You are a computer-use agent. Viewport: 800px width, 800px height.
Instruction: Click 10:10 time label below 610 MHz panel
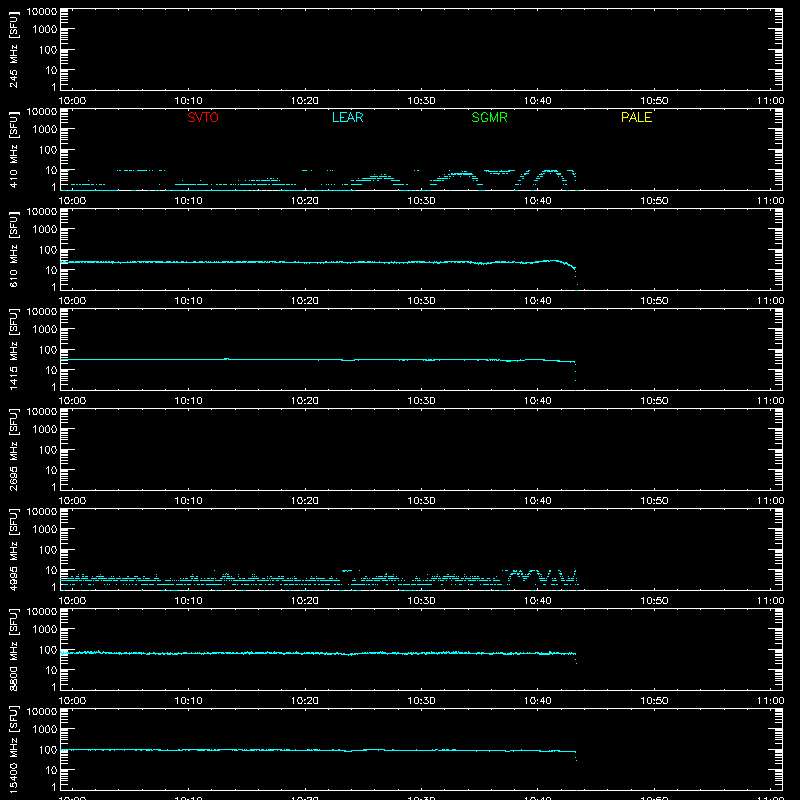click(188, 301)
